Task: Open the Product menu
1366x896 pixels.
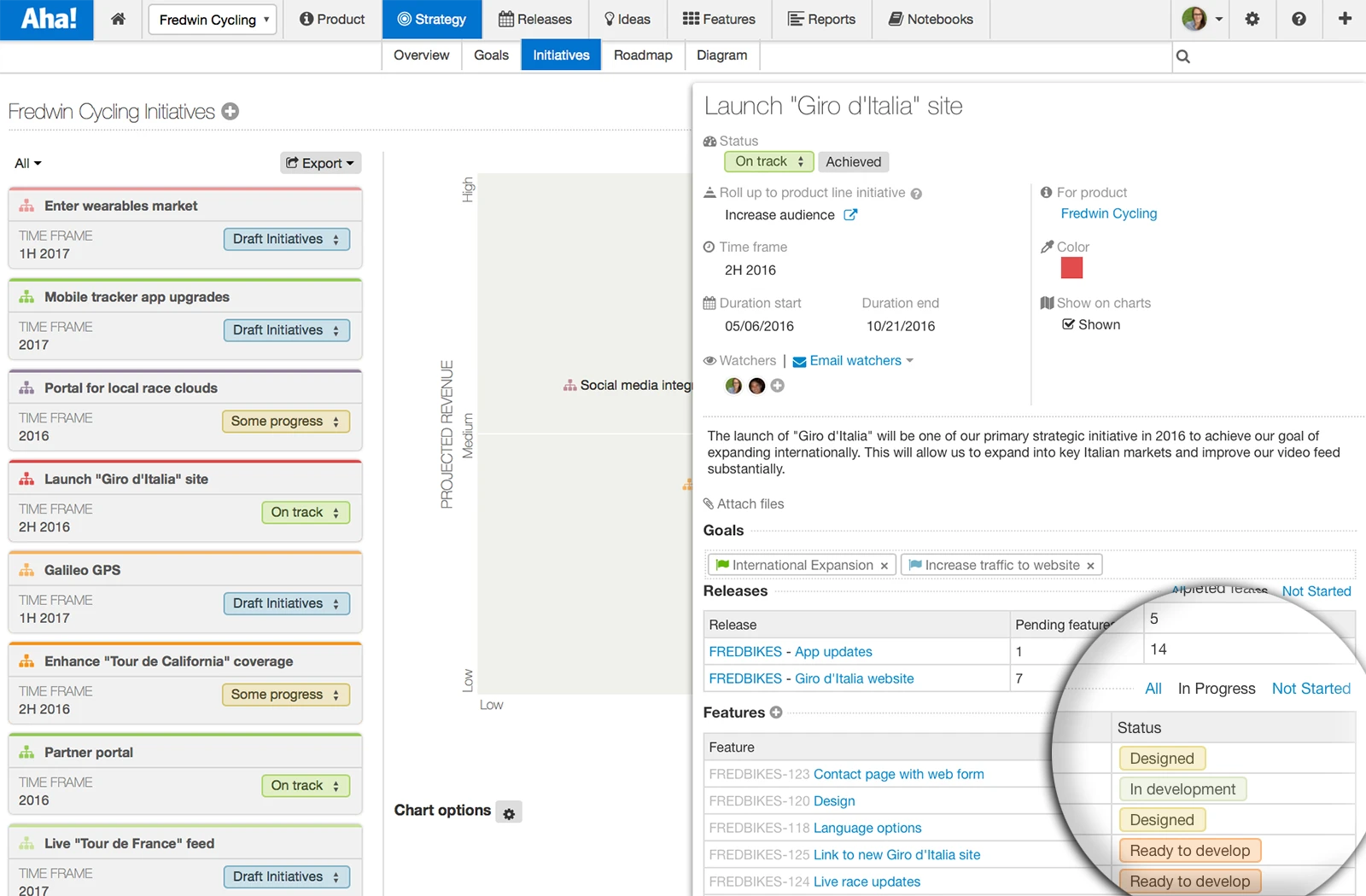Action: (332, 19)
